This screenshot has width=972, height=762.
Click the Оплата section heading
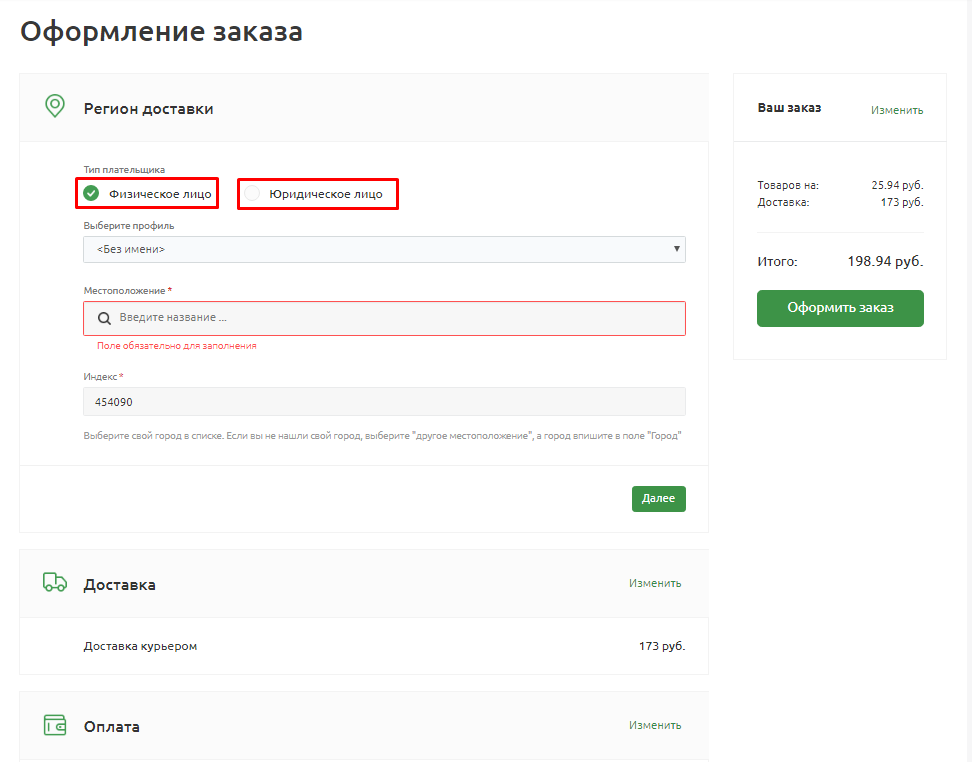click(112, 727)
